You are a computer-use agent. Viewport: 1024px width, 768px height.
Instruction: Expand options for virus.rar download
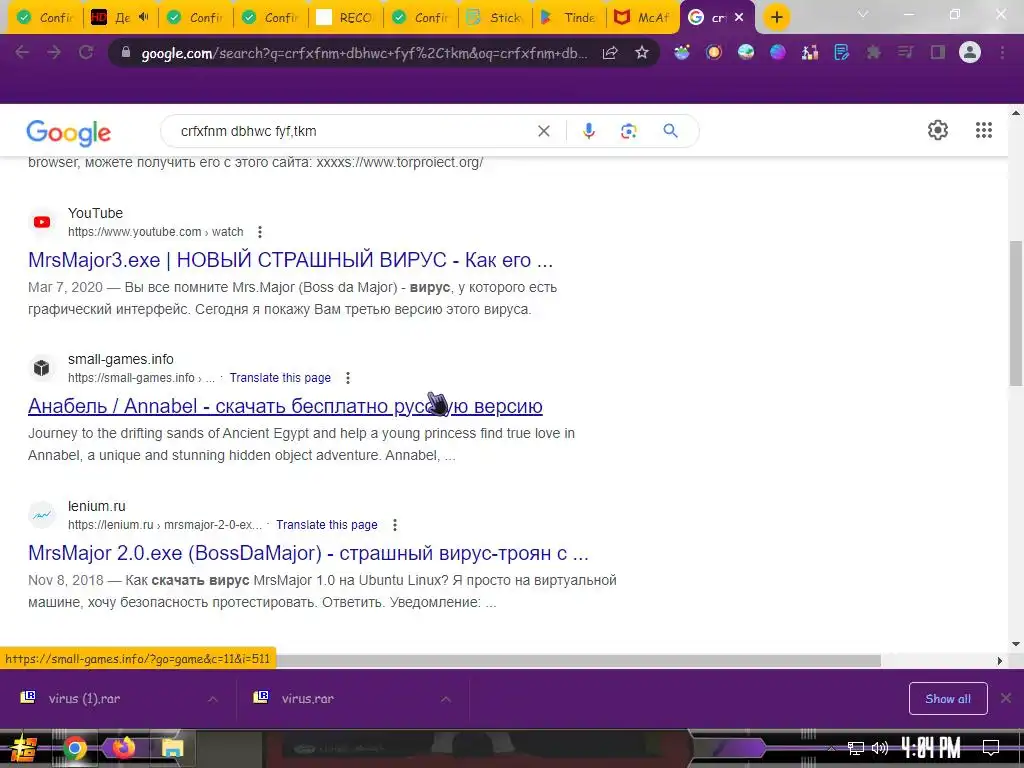[x=445, y=699]
